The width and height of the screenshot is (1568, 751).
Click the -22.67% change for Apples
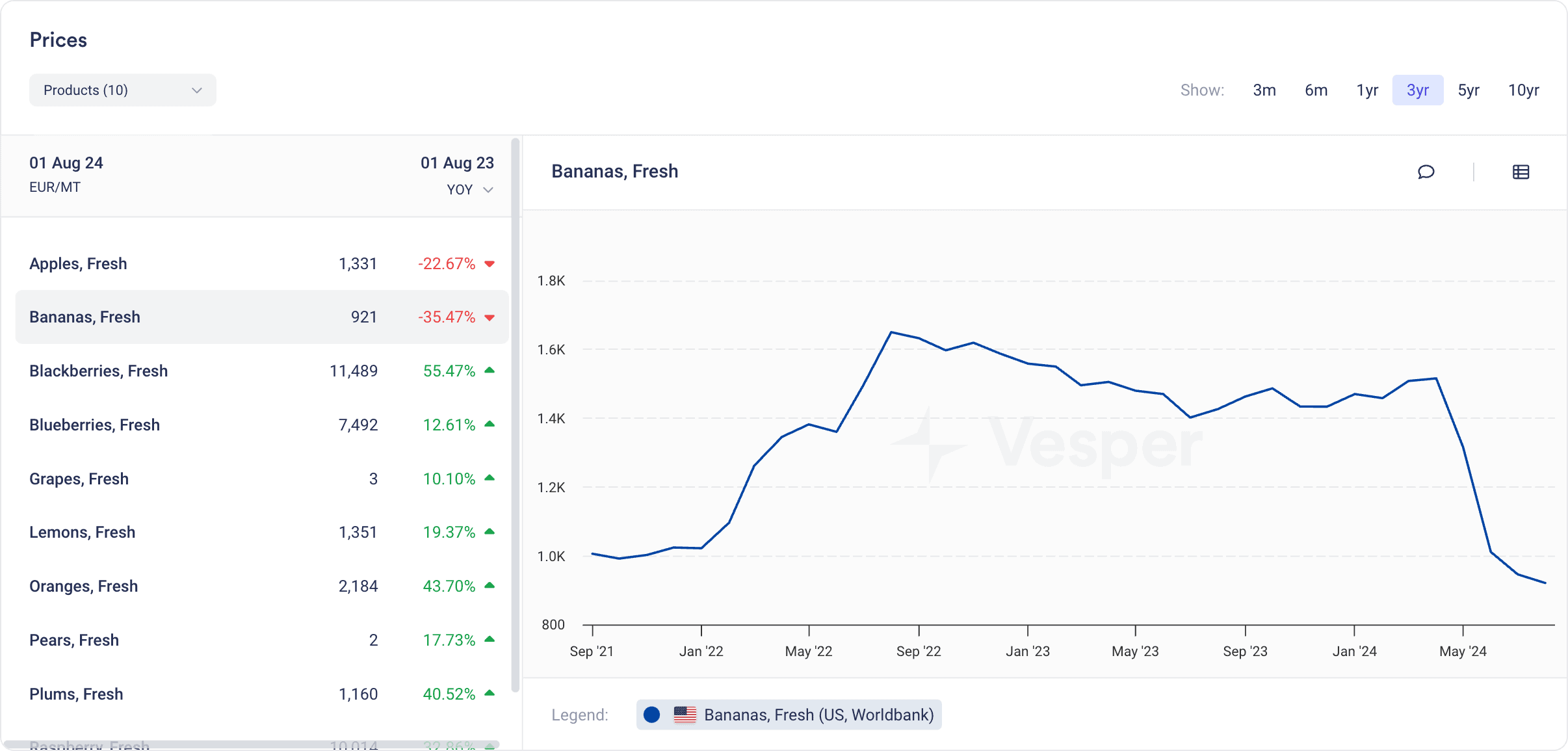447,263
